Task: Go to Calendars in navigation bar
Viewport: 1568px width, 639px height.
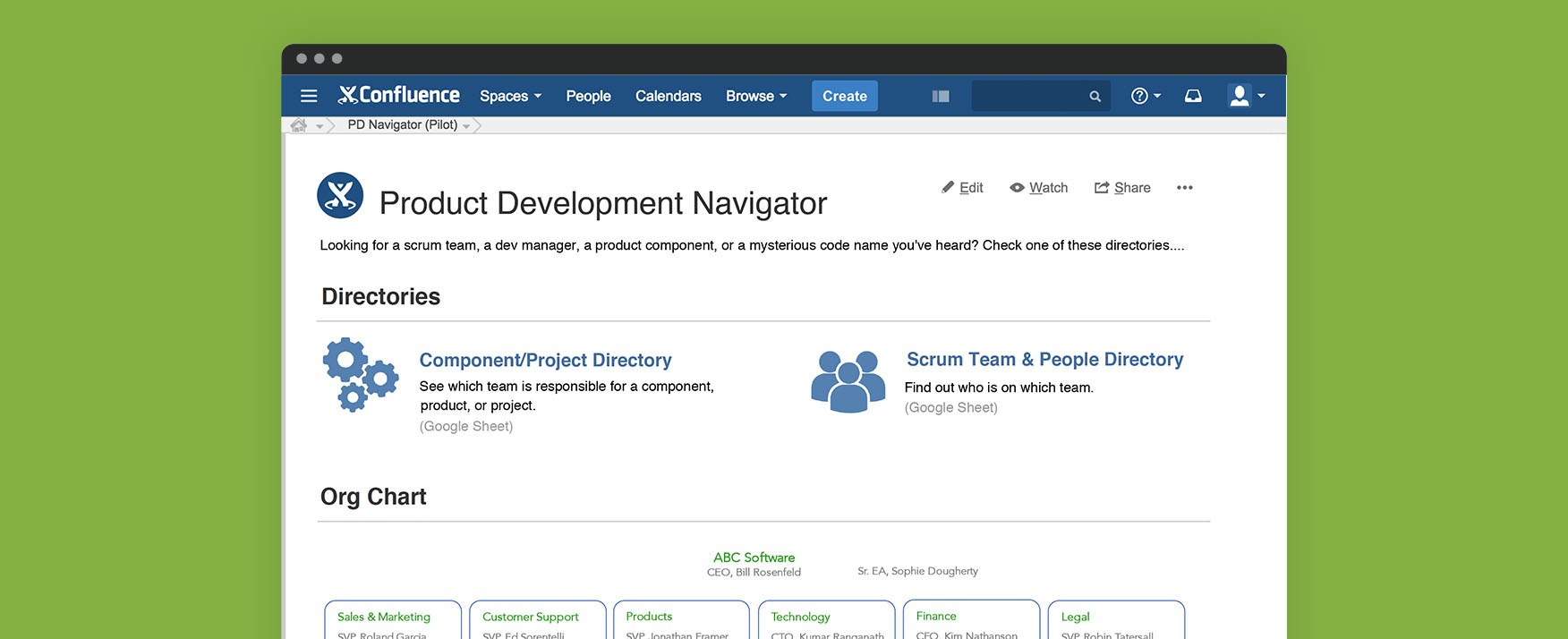Action: tap(668, 96)
